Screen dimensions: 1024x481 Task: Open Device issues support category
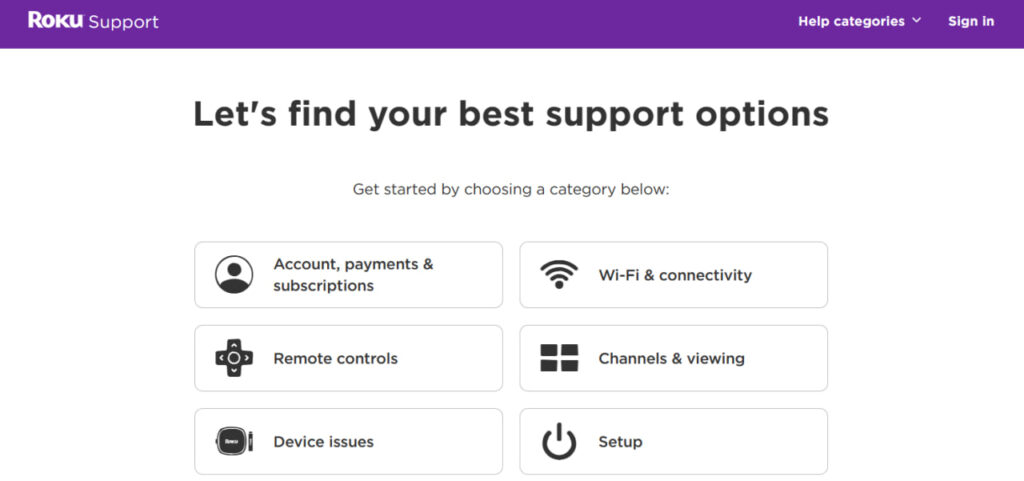click(x=349, y=442)
